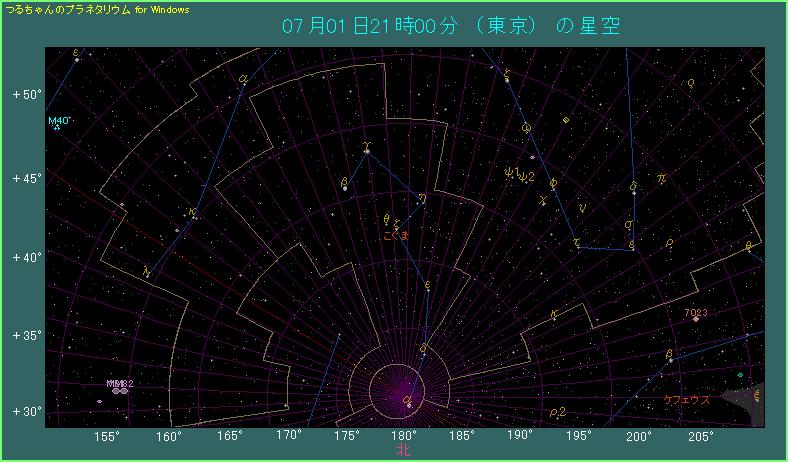Screen dimensions: 788x462
Task: Select Polaris at the grid's pole center
Action: [408, 401]
